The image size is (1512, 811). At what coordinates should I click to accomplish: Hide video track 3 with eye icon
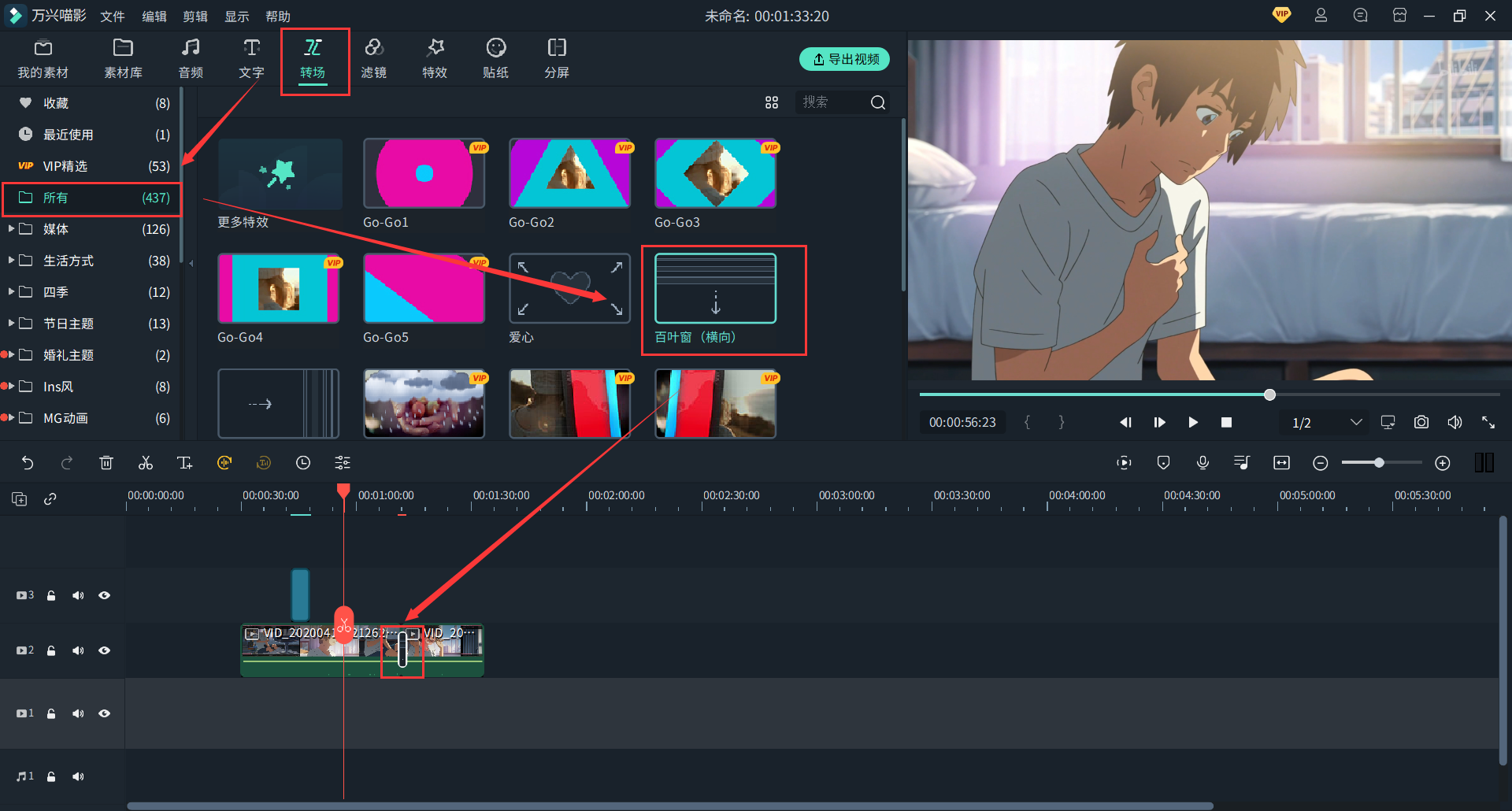pos(104,595)
